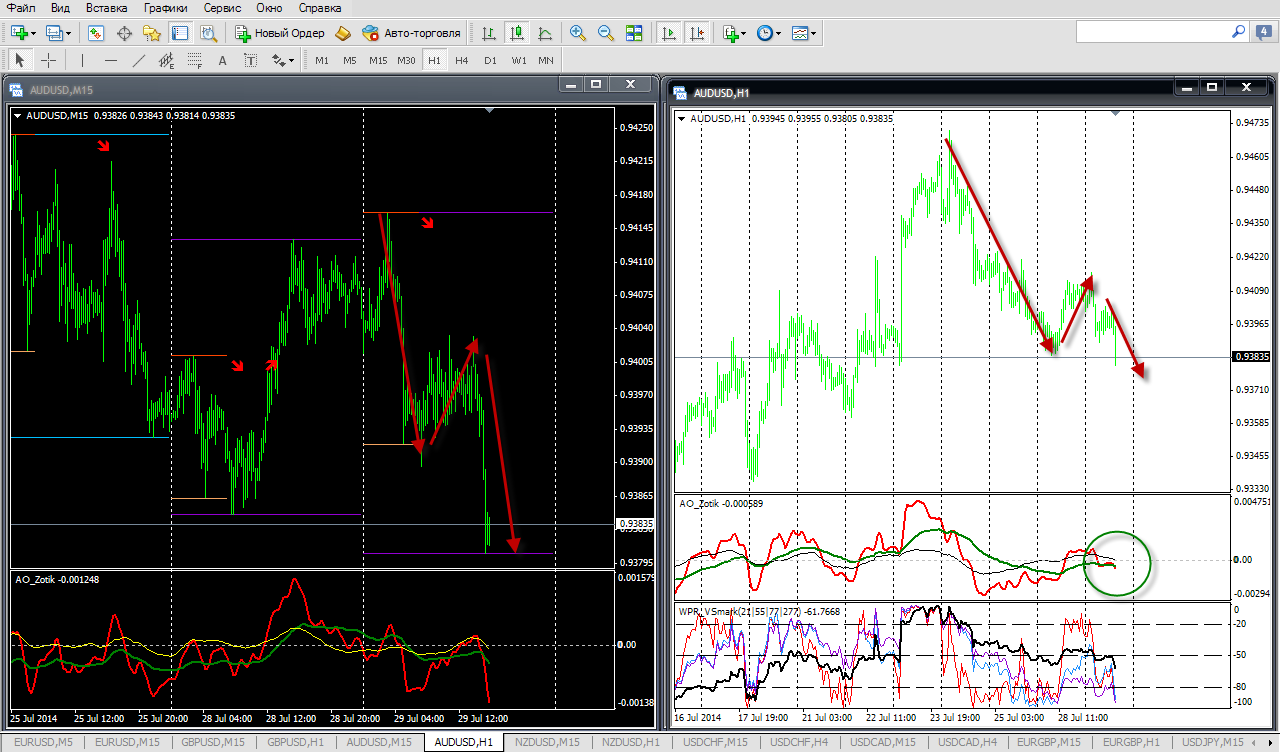Open the Navigator panel with star-folder icon
This screenshot has height=752, width=1280.
tap(152, 33)
